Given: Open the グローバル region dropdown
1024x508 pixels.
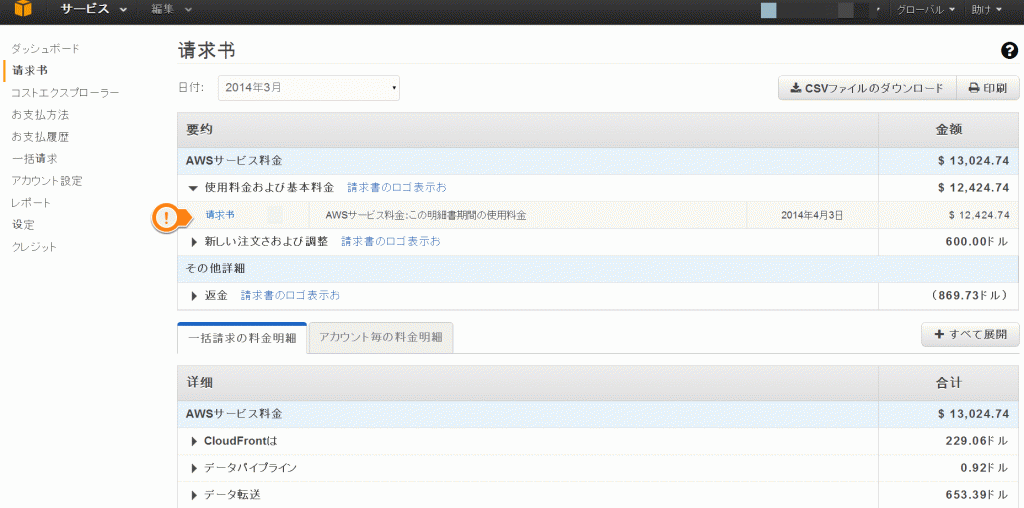Looking at the screenshot, I should tap(926, 10).
